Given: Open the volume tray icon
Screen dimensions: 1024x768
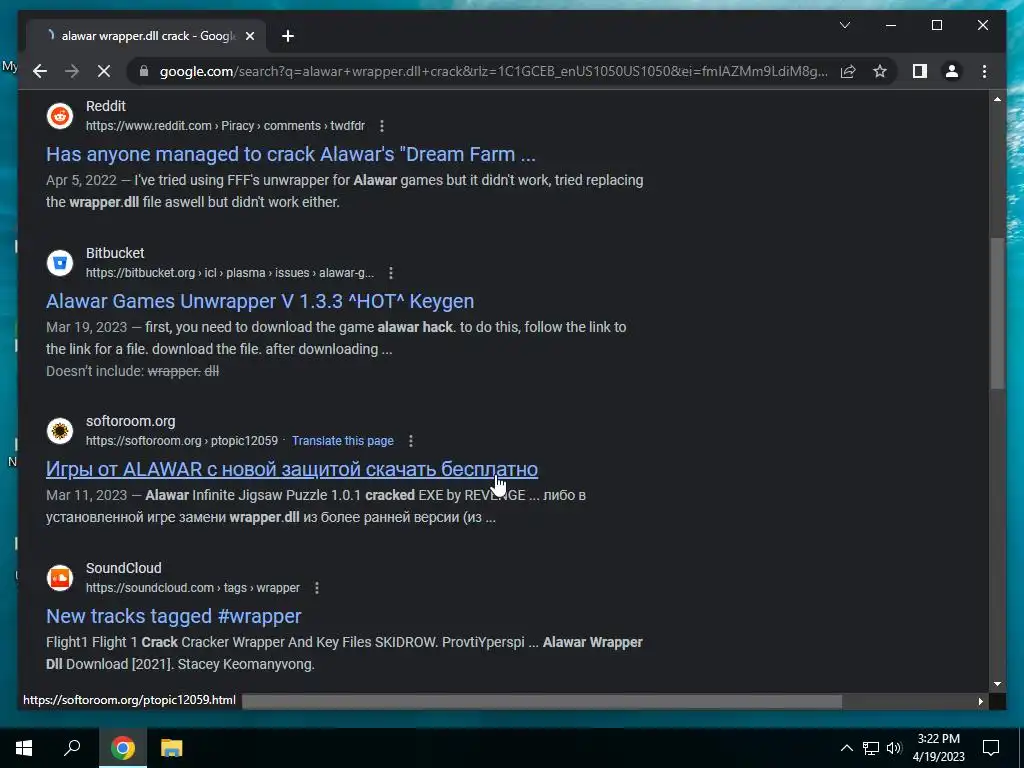Looking at the screenshot, I should [895, 748].
